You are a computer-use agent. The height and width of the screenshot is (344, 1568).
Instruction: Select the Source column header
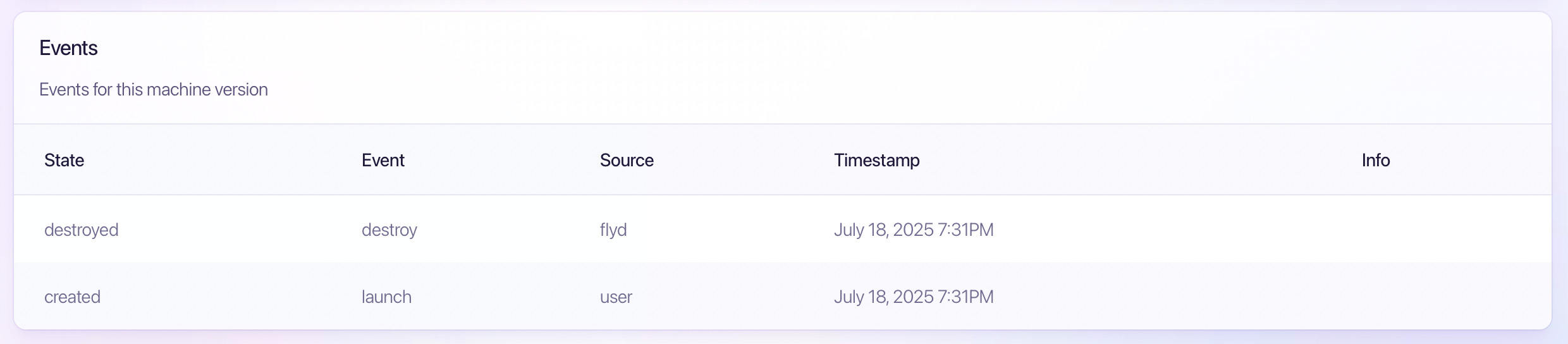[x=627, y=160]
